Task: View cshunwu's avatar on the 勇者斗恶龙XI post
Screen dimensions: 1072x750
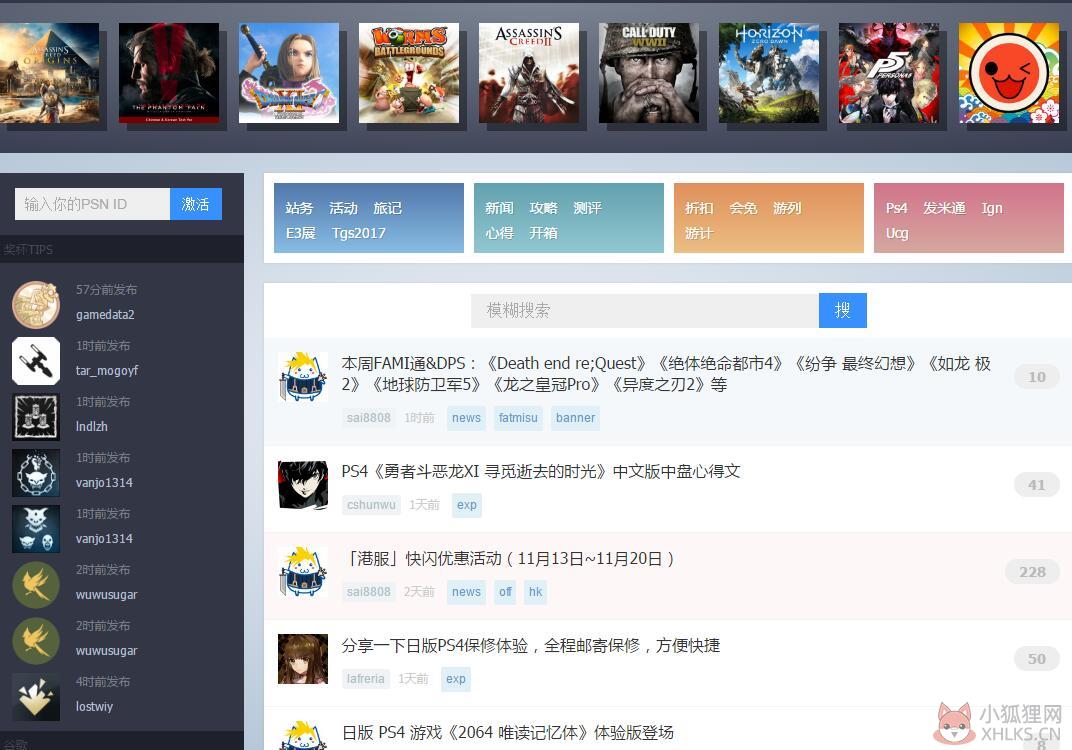Action: tap(303, 485)
